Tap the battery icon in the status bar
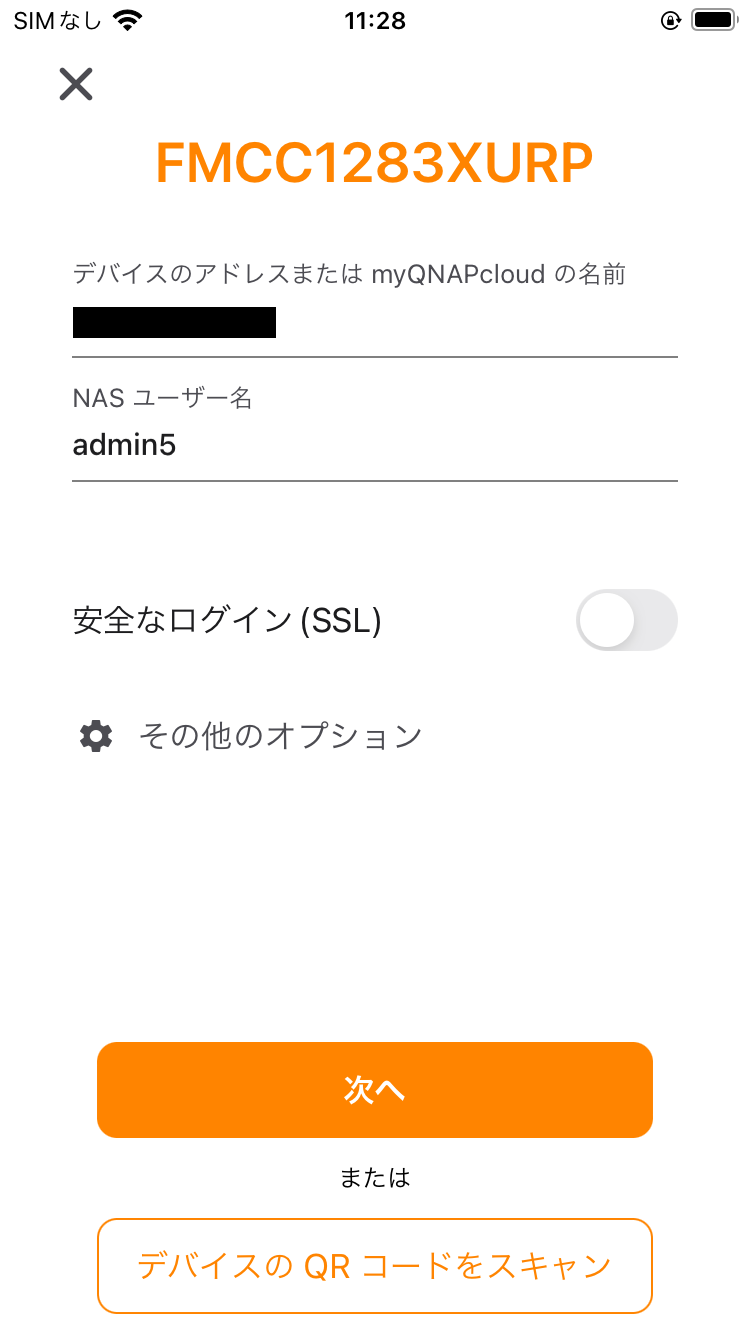Viewport: 750px width, 1334px height. point(713,21)
